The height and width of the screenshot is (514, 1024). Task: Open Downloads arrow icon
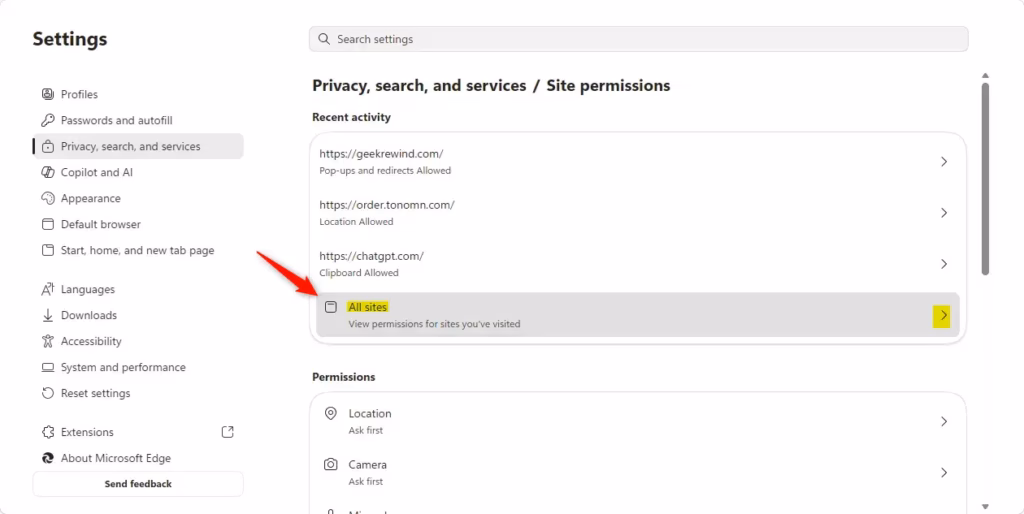[48, 315]
